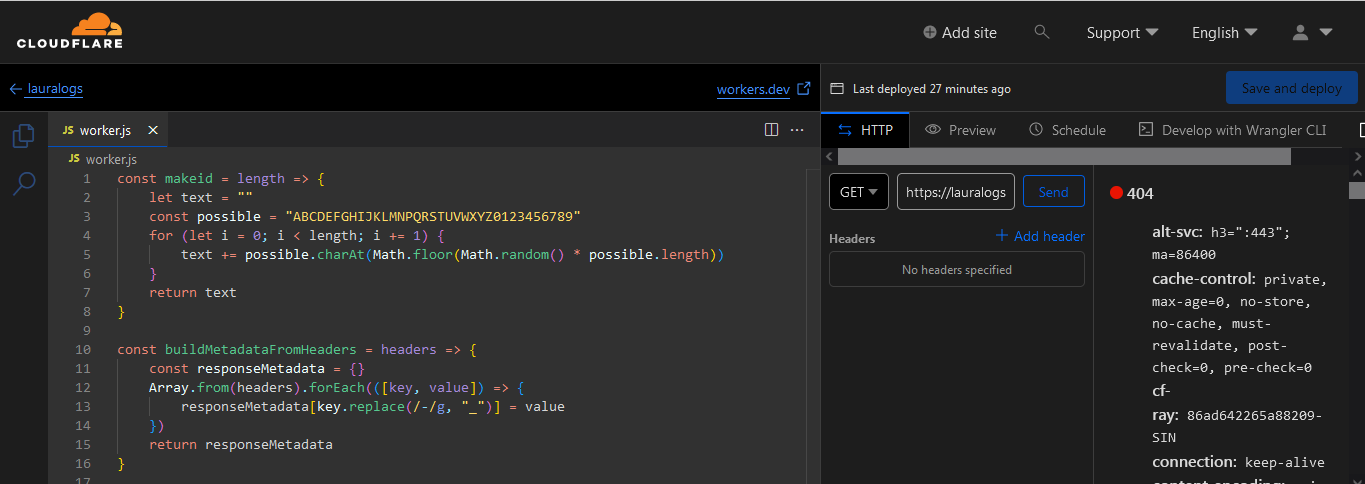Open the editor more actions ellipsis
Image resolution: width=1365 pixels, height=484 pixels.
(x=797, y=130)
